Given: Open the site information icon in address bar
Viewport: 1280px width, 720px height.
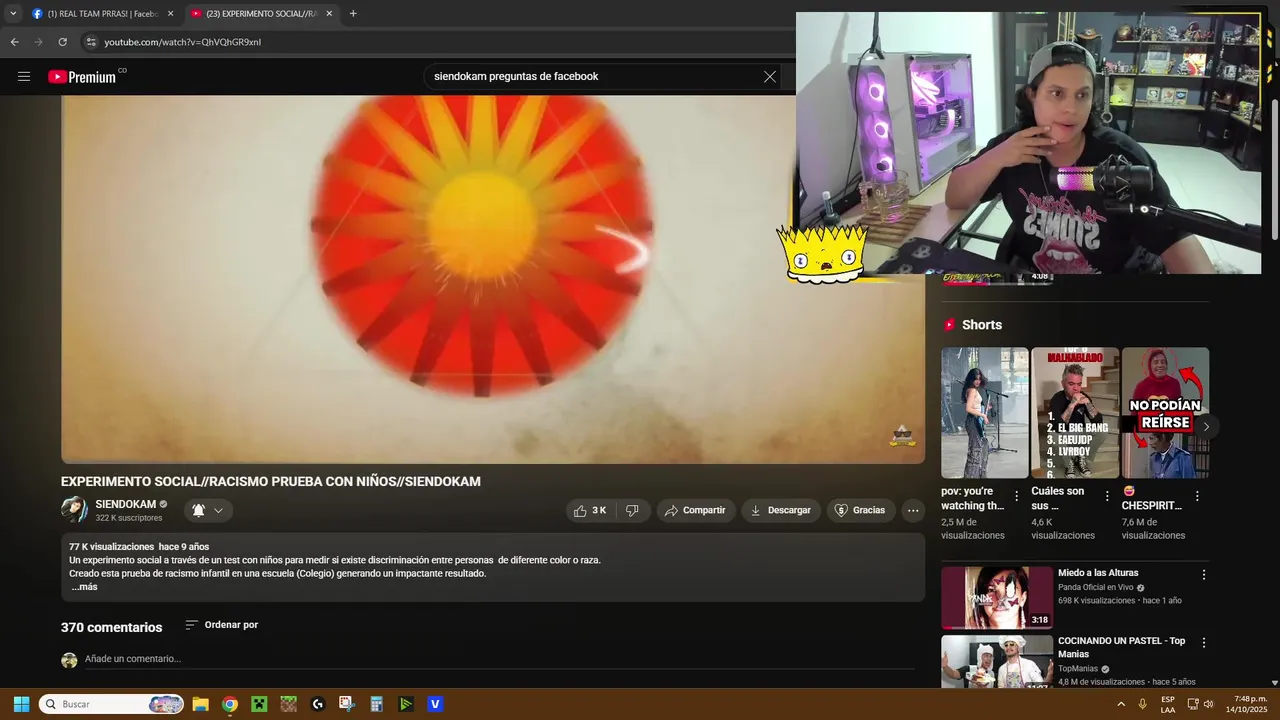Looking at the screenshot, I should pos(91,42).
